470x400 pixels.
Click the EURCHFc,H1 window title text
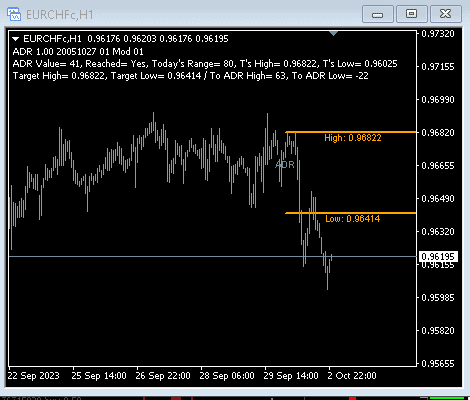click(x=60, y=15)
